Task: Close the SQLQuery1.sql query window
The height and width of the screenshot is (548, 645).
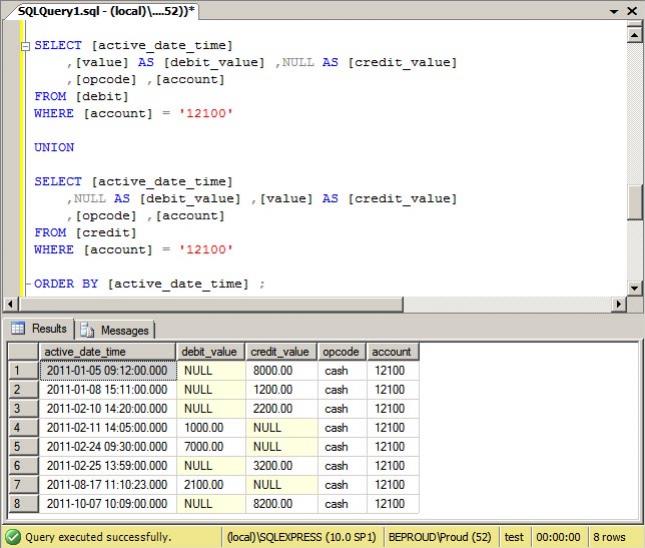Action: (633, 10)
